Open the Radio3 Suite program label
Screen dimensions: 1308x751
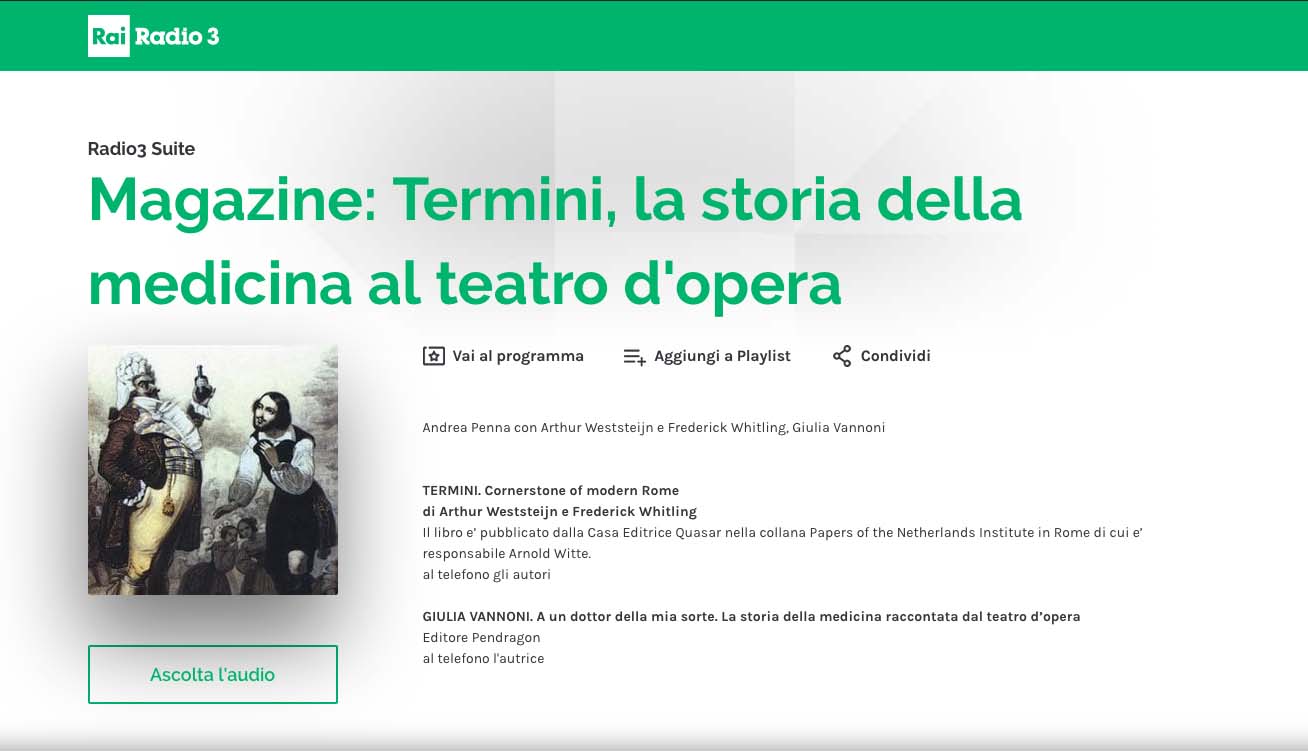141,149
